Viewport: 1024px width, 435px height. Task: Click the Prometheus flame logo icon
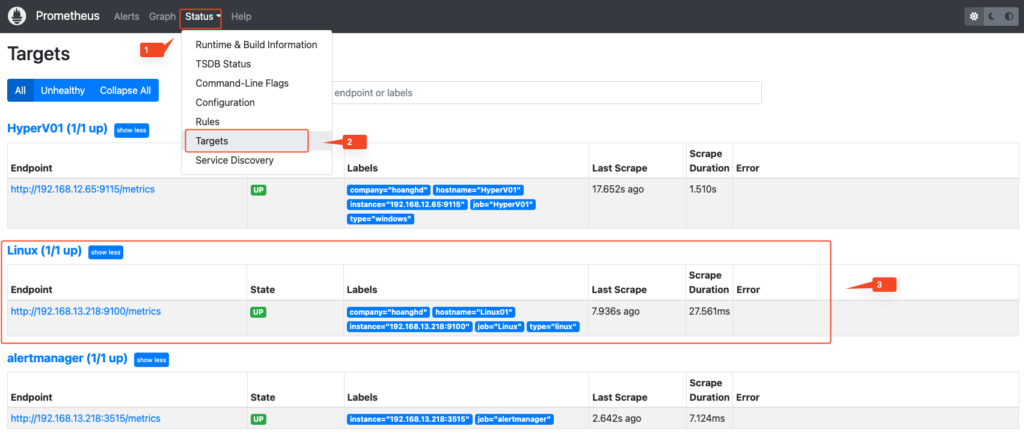click(16, 16)
